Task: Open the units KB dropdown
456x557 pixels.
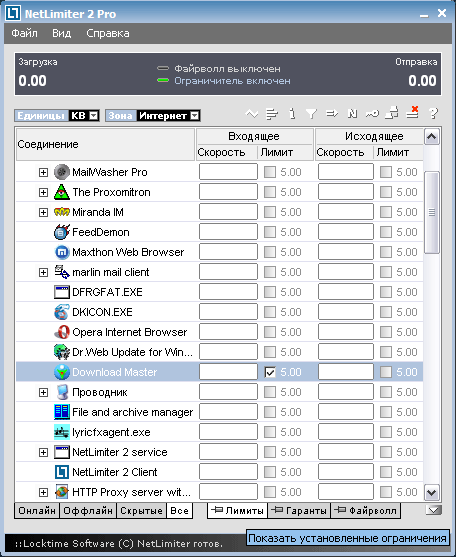Action: (x=94, y=116)
